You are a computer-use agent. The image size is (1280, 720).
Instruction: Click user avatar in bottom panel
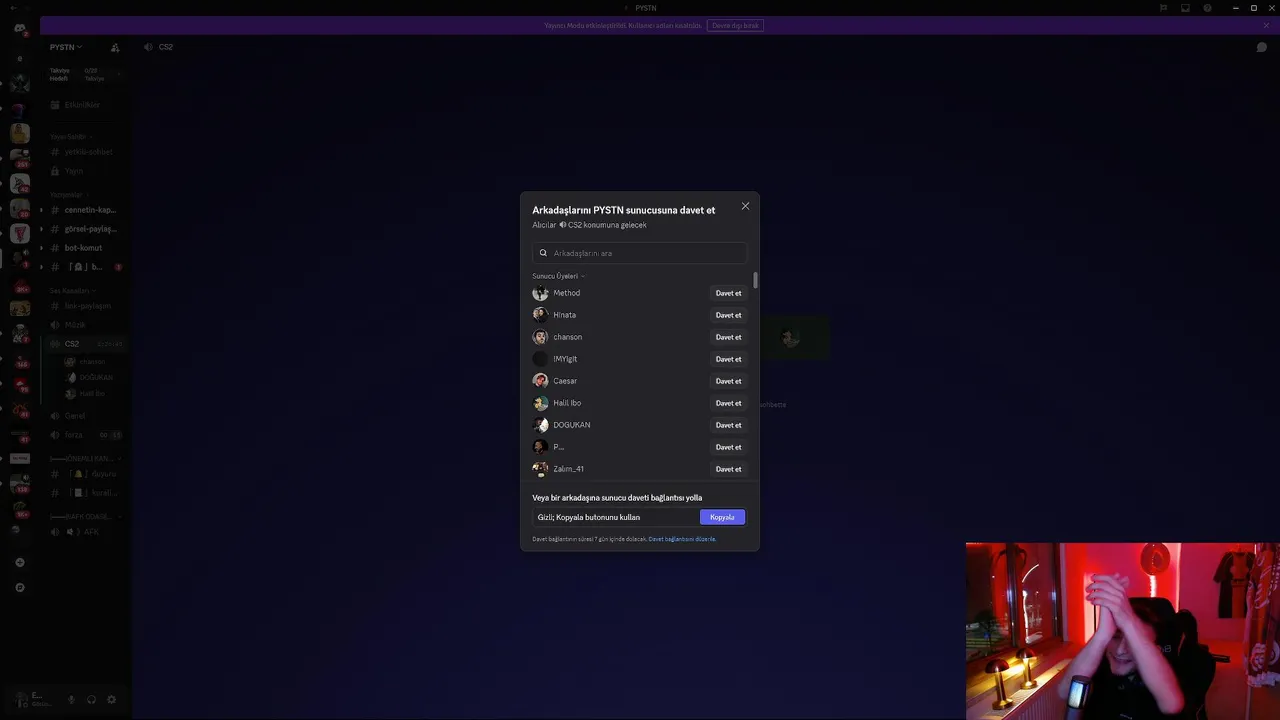[x=22, y=699]
